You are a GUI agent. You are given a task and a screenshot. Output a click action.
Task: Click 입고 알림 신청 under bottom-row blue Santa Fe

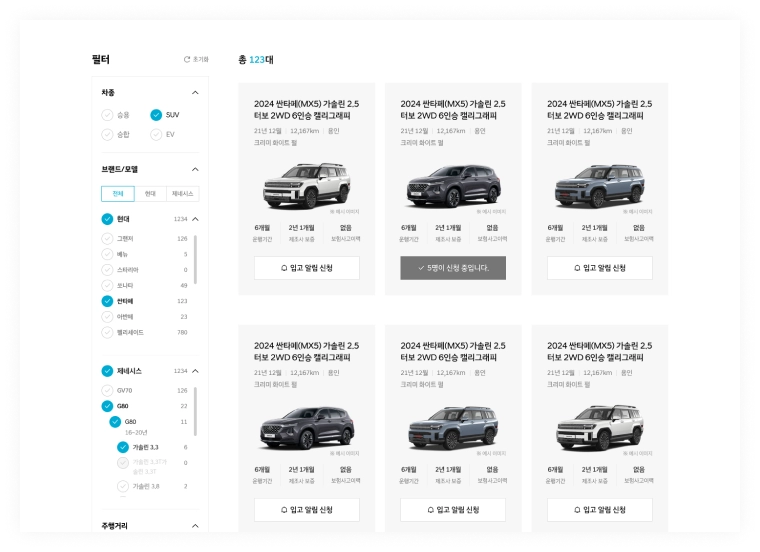coord(453,510)
